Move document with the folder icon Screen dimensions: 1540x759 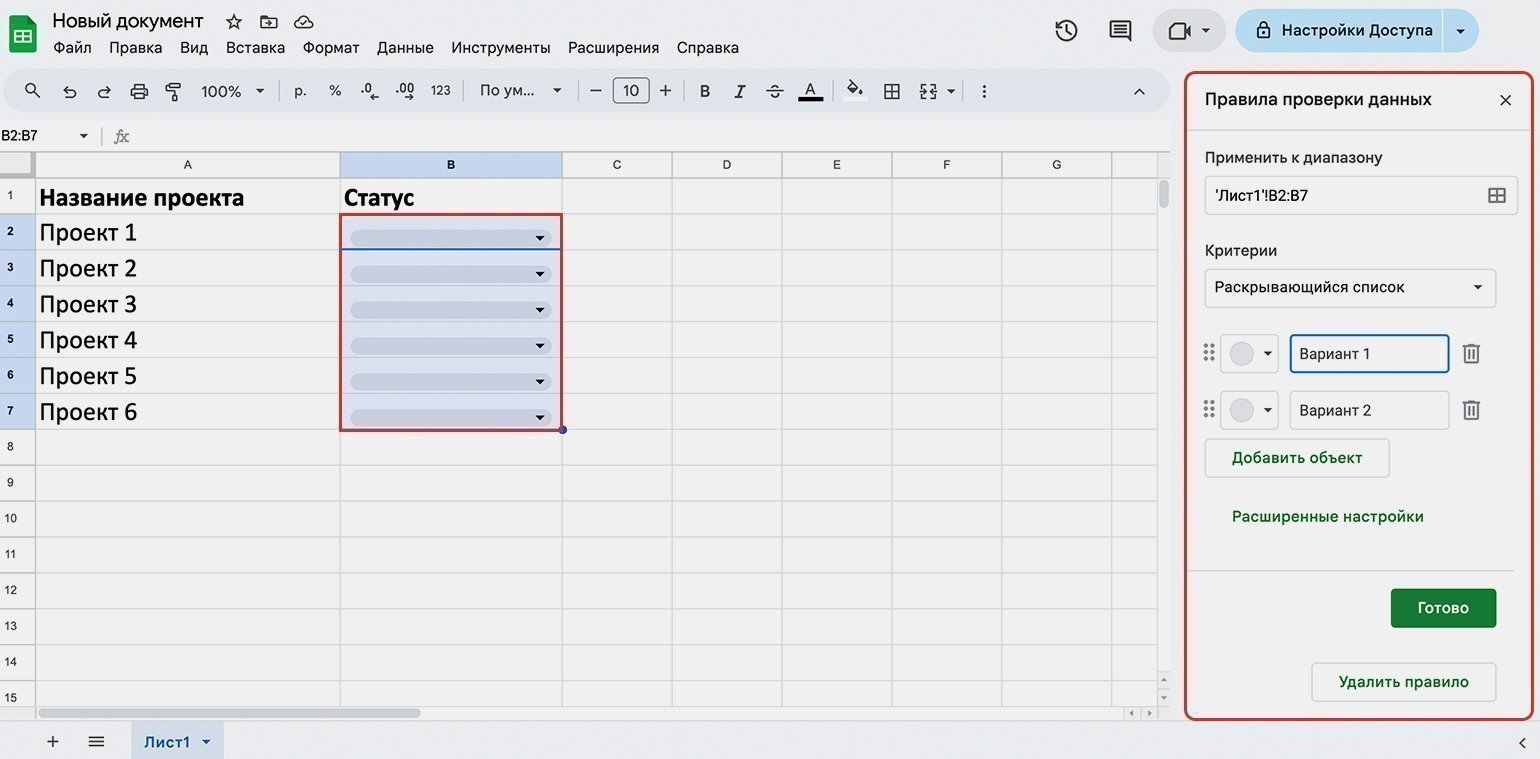[x=268, y=21]
